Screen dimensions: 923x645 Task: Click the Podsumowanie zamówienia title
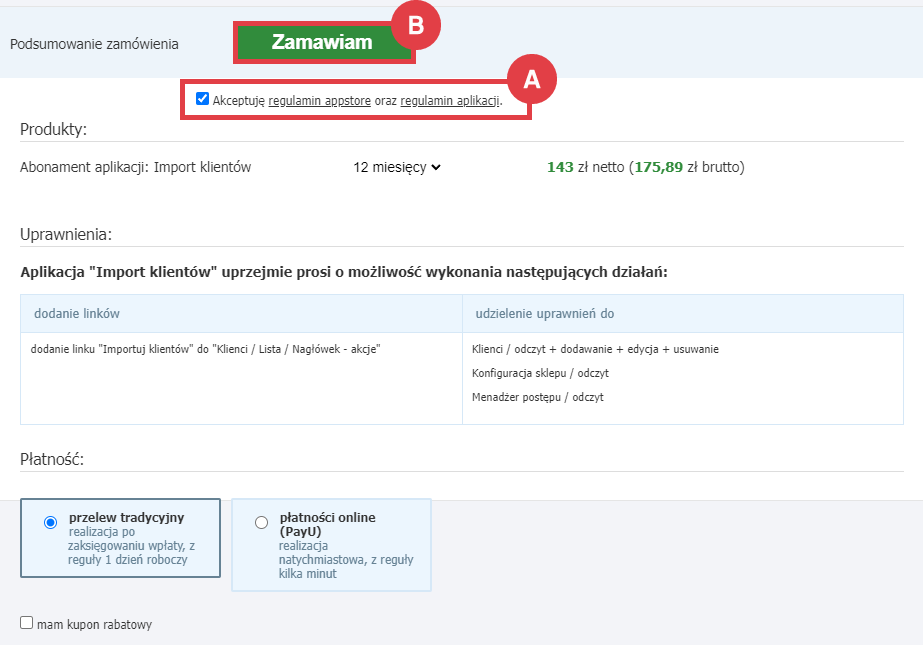click(94, 44)
